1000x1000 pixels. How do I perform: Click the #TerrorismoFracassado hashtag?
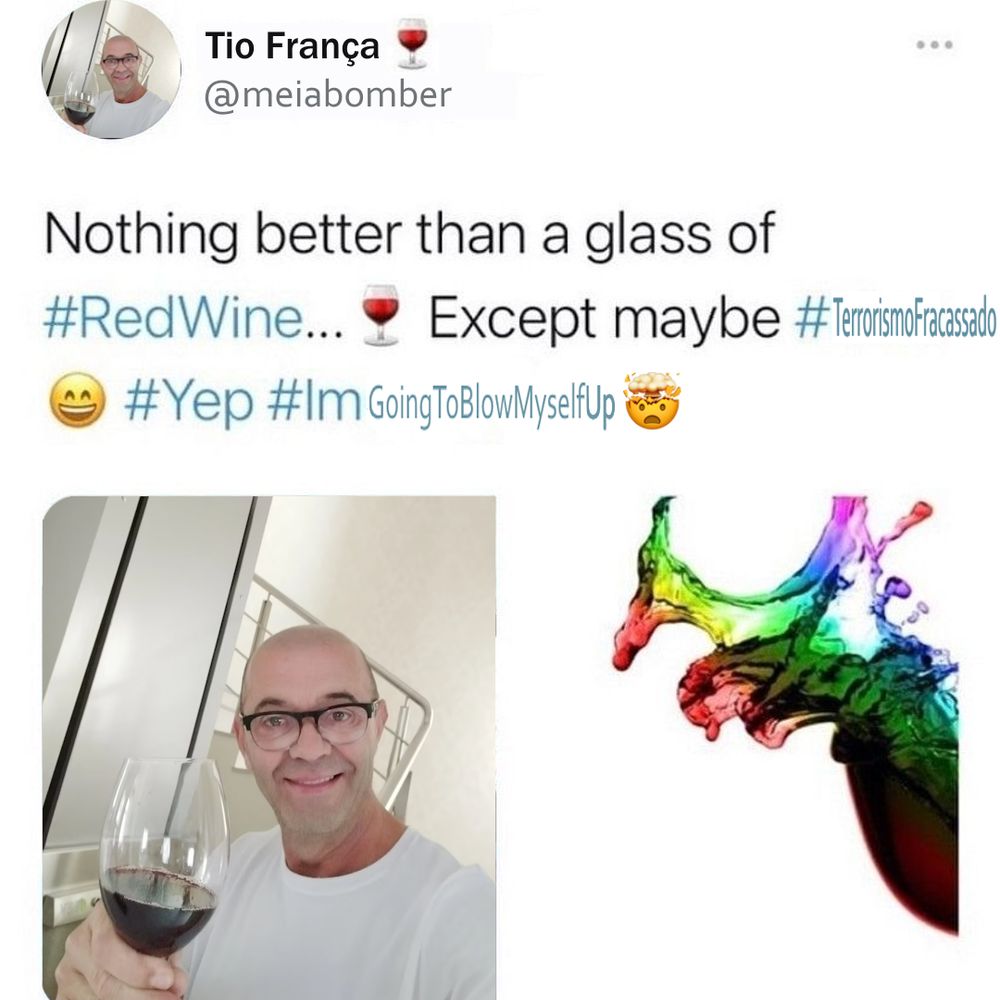pyautogui.click(x=895, y=319)
